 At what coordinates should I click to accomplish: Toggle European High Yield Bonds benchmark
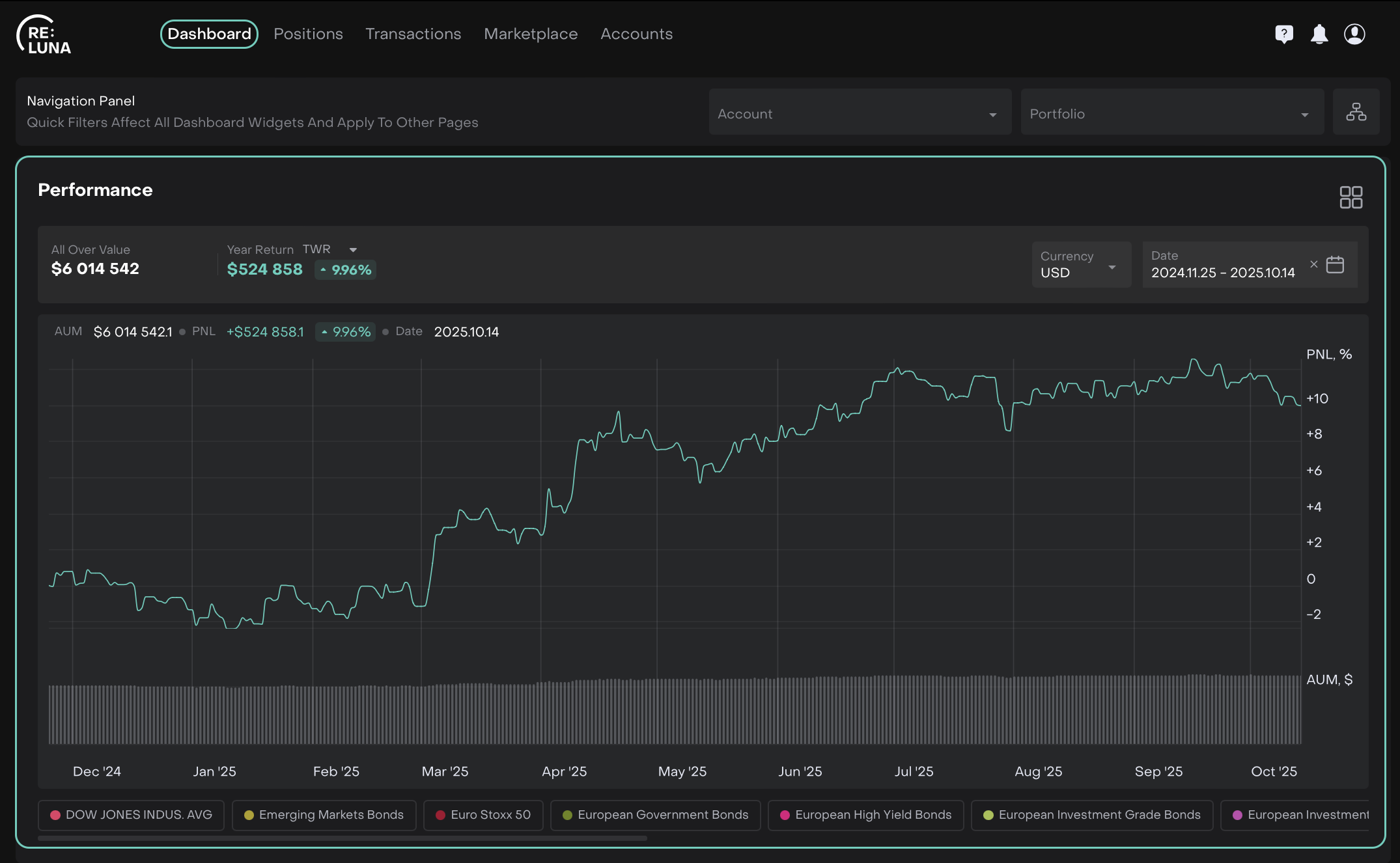pos(865,815)
